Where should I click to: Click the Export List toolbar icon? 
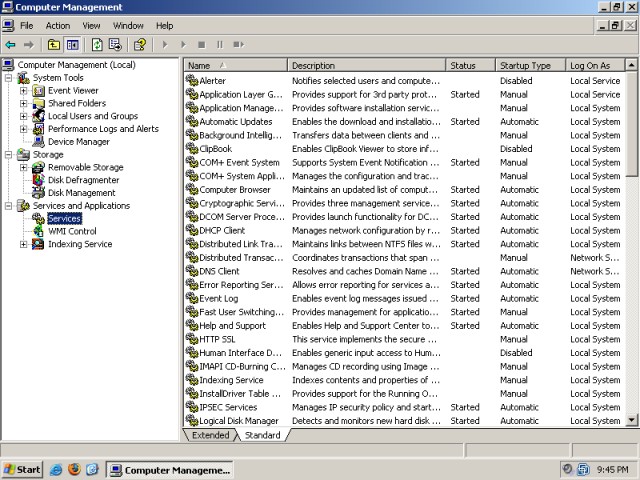(x=116, y=44)
